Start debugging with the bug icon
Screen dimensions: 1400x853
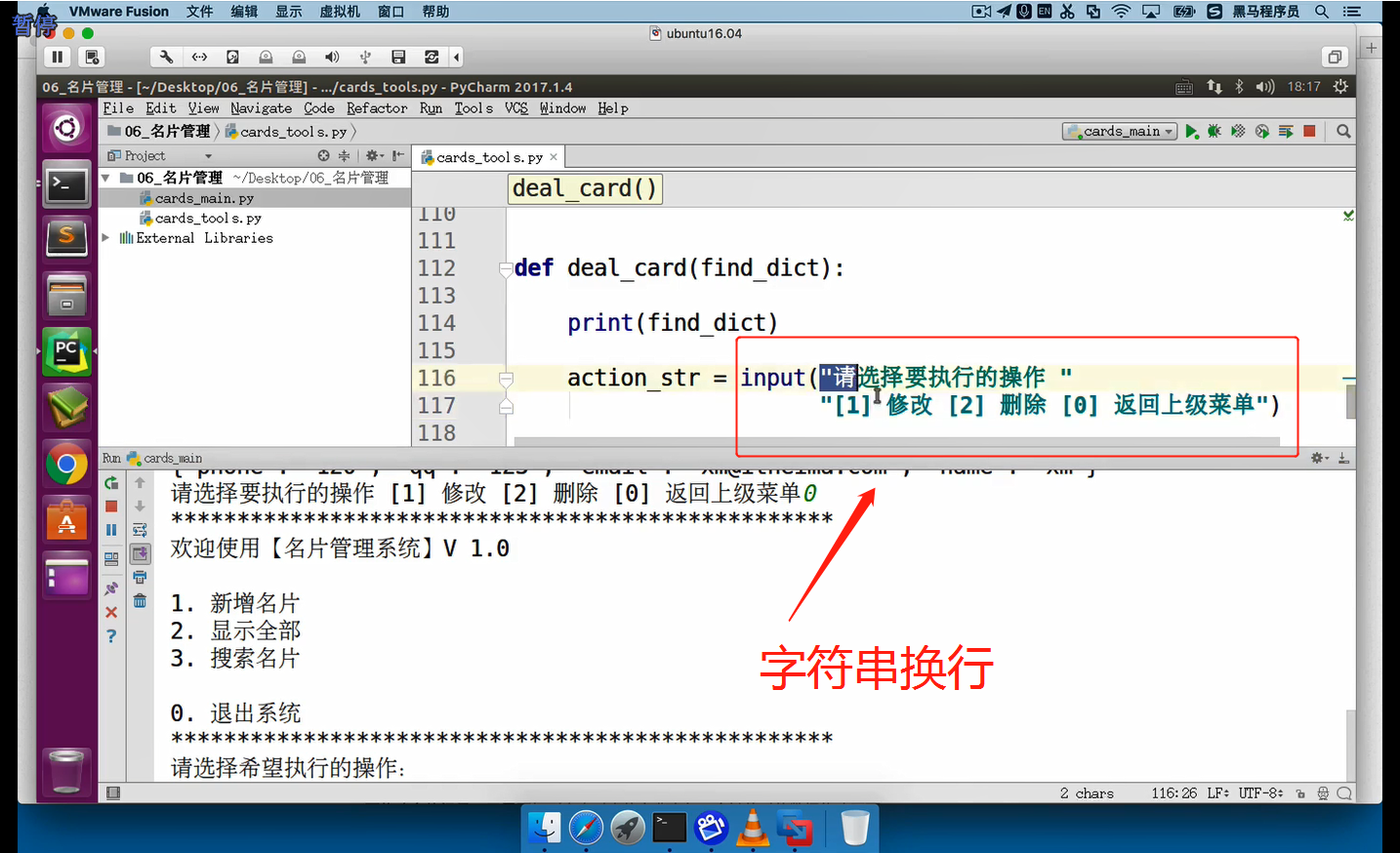[1215, 131]
